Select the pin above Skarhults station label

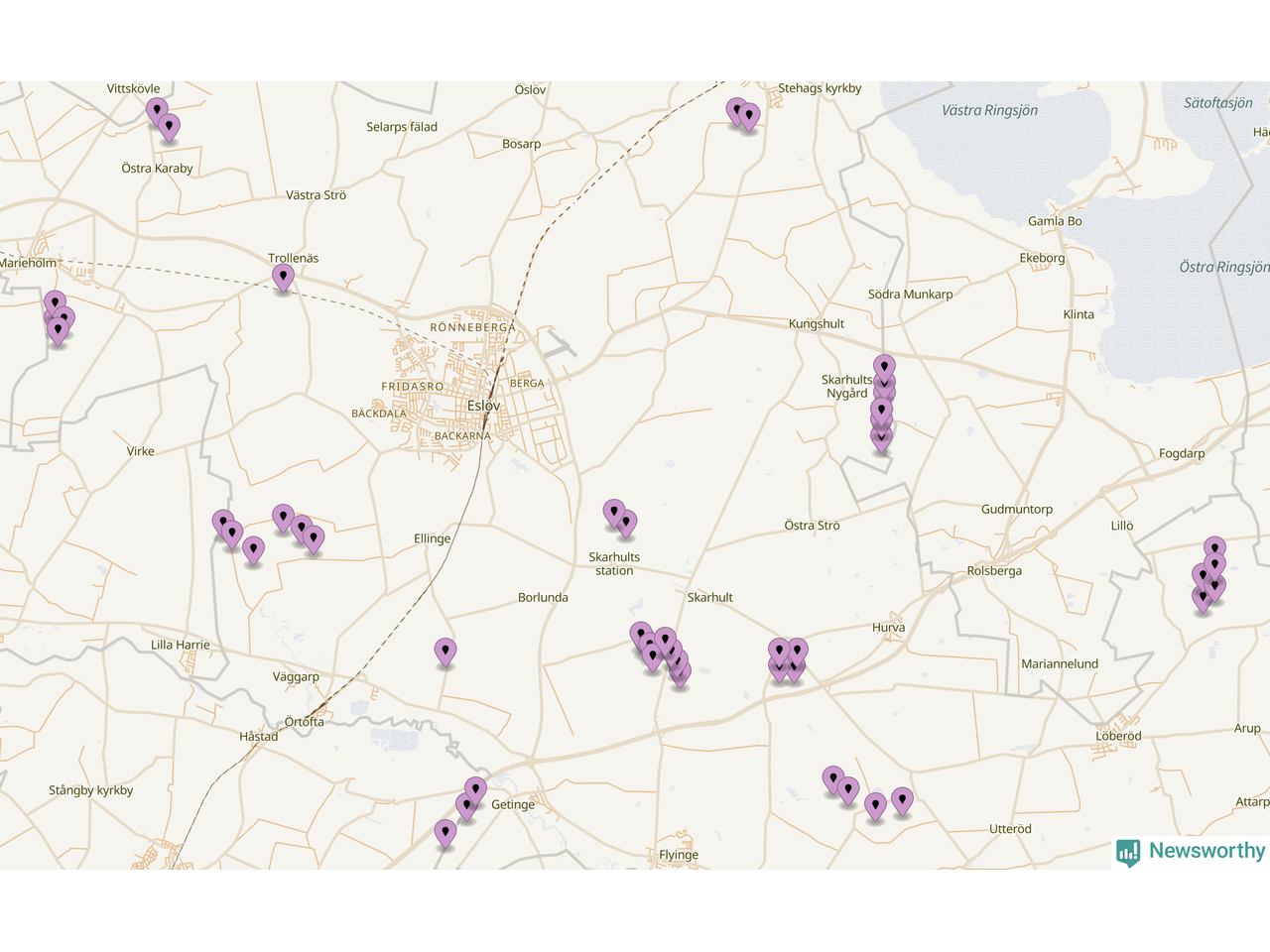coord(614,514)
